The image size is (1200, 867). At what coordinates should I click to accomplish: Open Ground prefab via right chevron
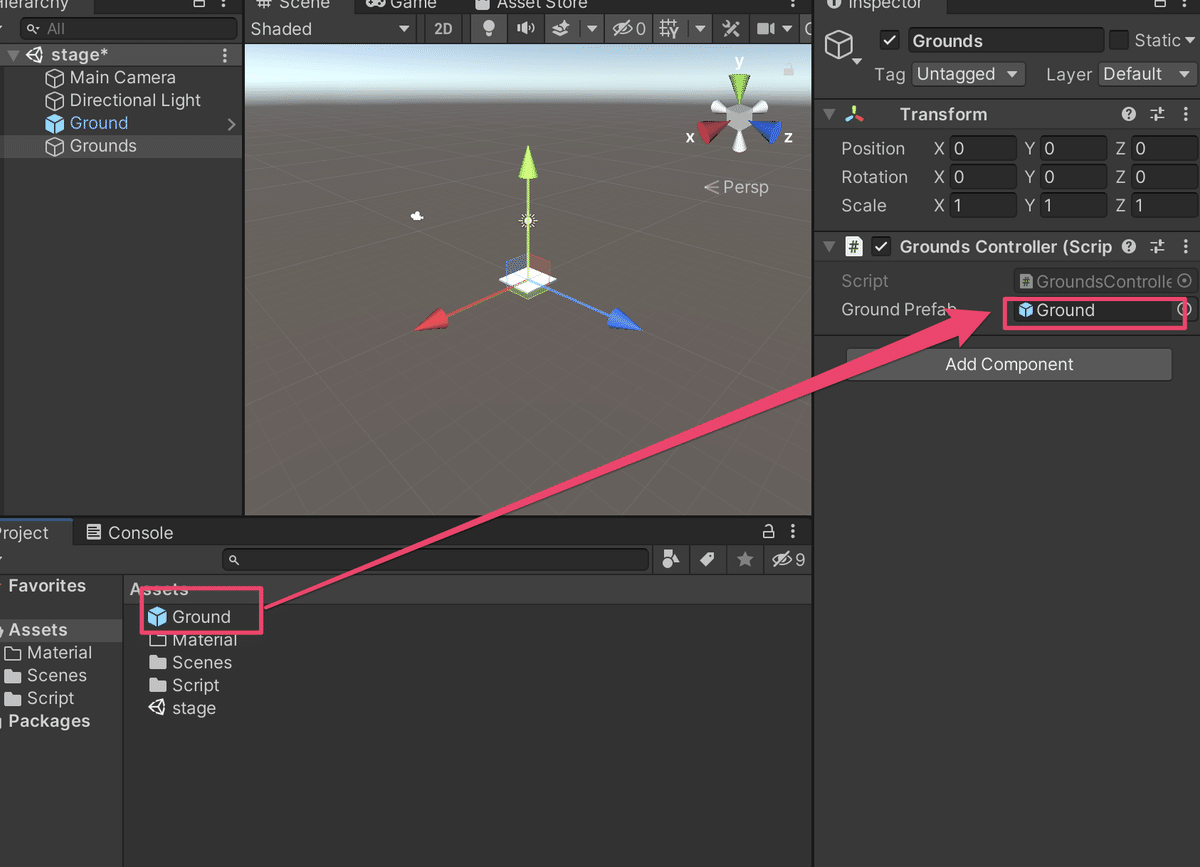coord(231,124)
